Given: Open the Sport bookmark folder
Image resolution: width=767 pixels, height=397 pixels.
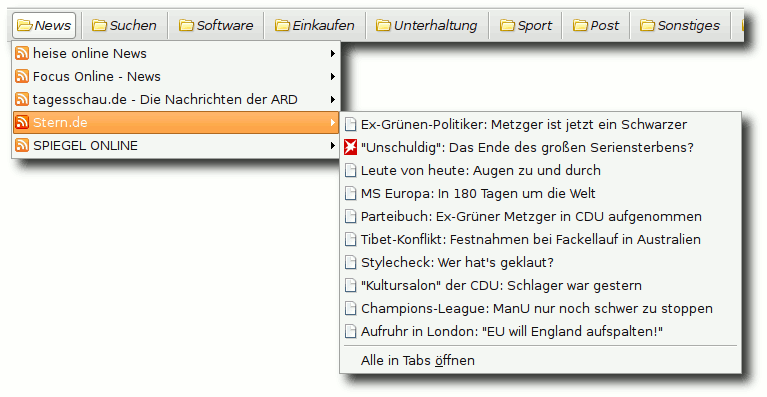Looking at the screenshot, I should point(526,25).
